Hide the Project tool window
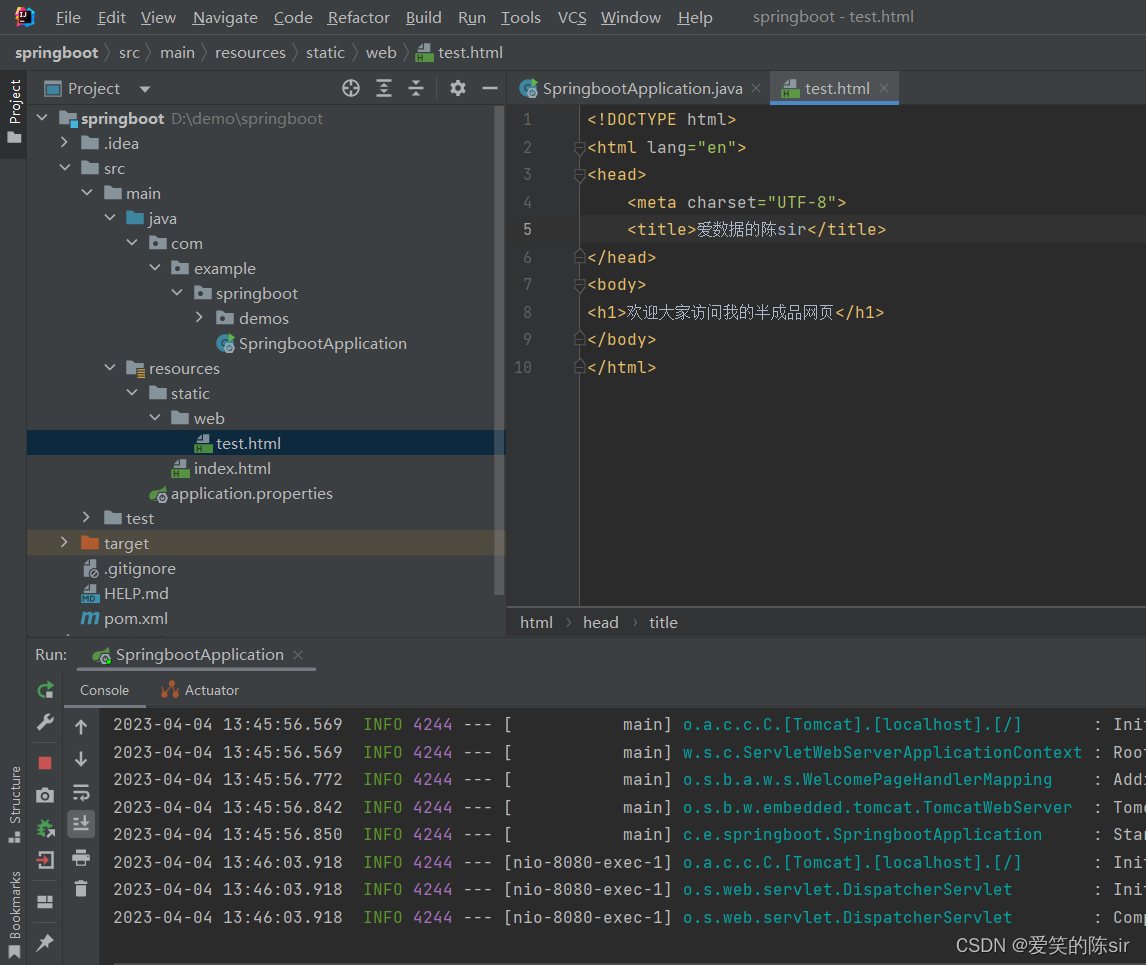1146x965 pixels. point(490,88)
